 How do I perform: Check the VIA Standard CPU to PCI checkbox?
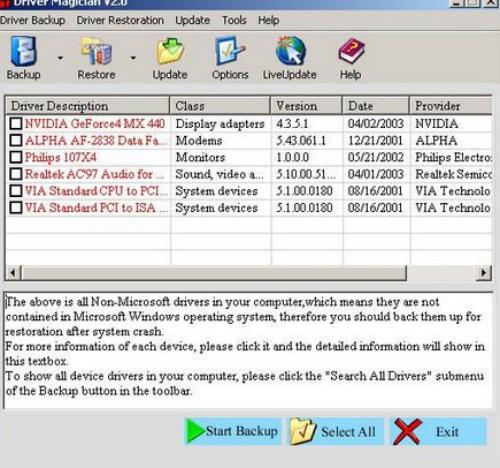(16, 191)
